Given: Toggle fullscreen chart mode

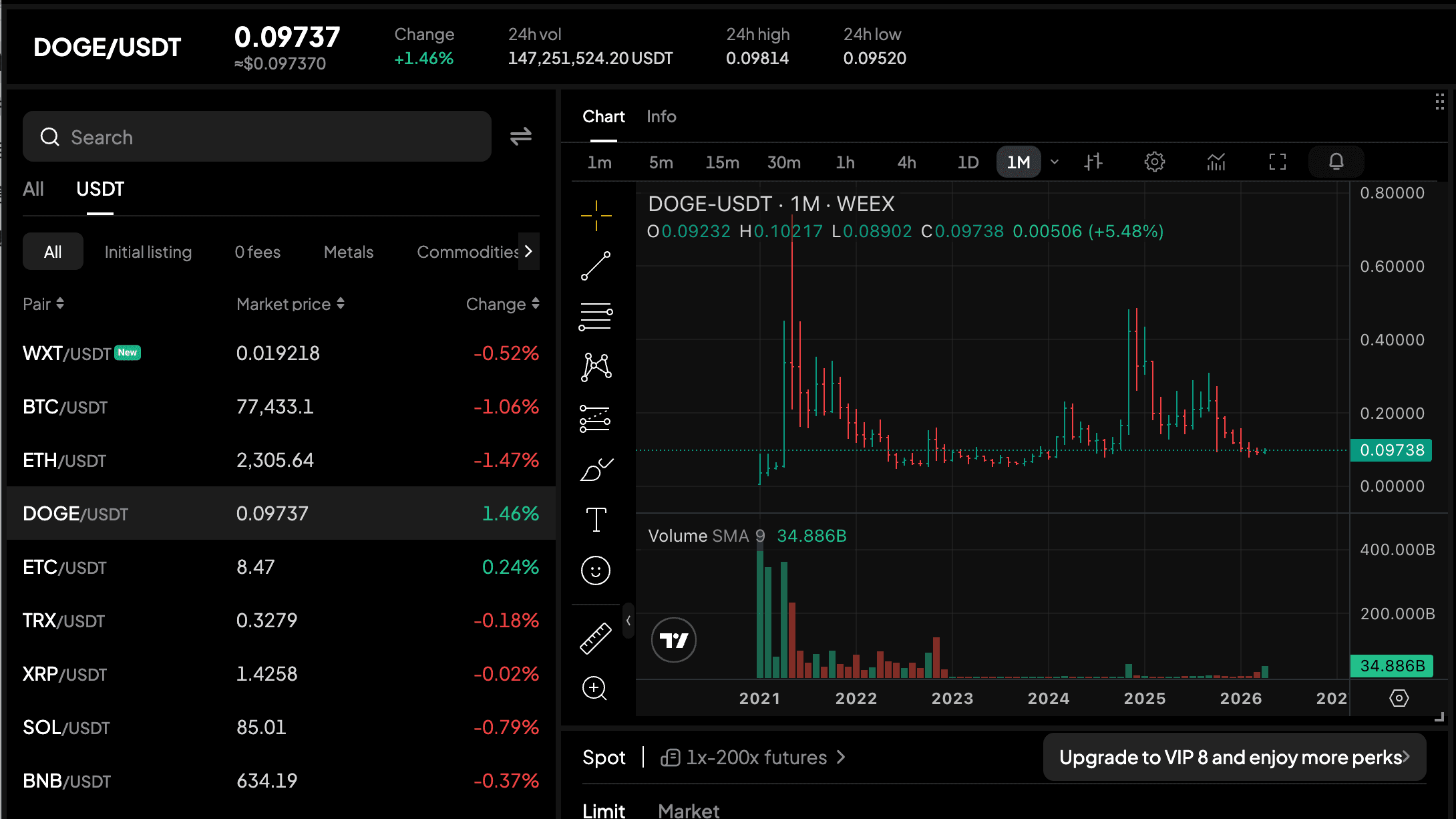Looking at the screenshot, I should tap(1278, 162).
